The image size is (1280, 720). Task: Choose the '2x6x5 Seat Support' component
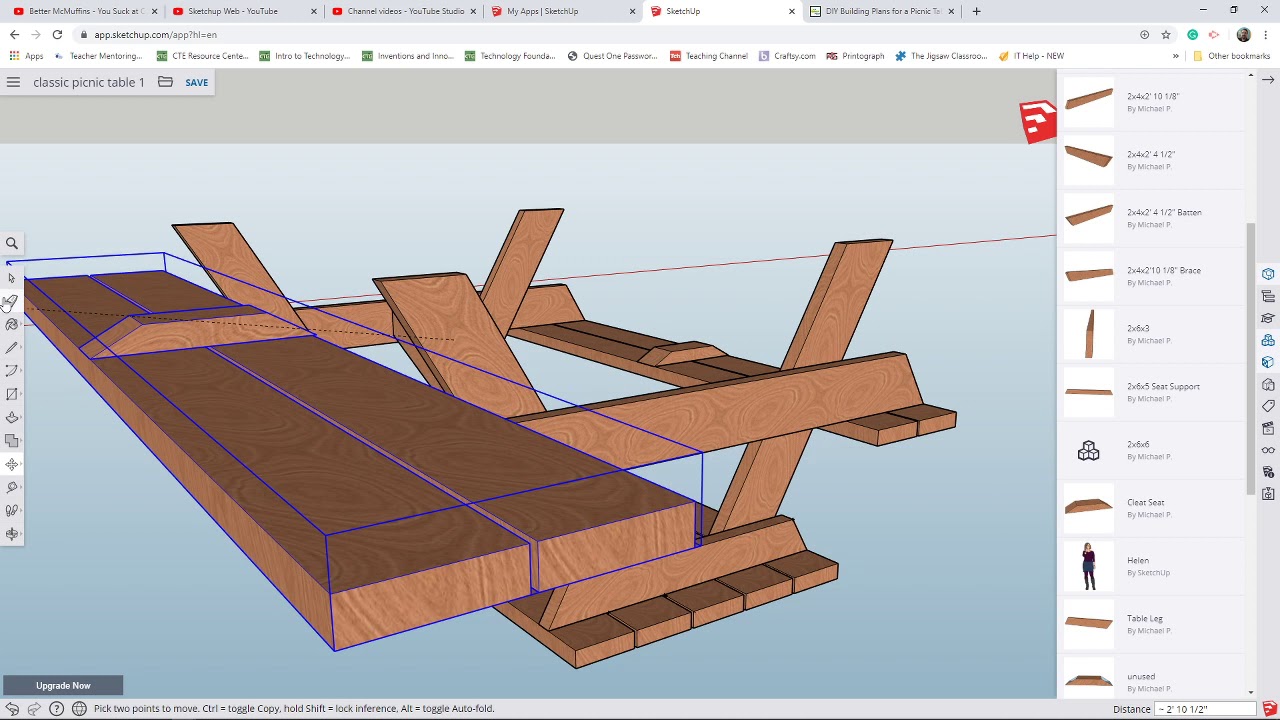pos(1151,392)
